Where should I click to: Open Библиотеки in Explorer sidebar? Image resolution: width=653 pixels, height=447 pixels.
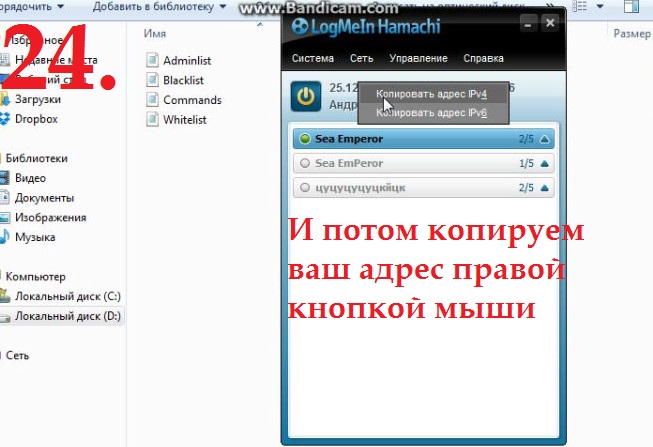[x=36, y=158]
